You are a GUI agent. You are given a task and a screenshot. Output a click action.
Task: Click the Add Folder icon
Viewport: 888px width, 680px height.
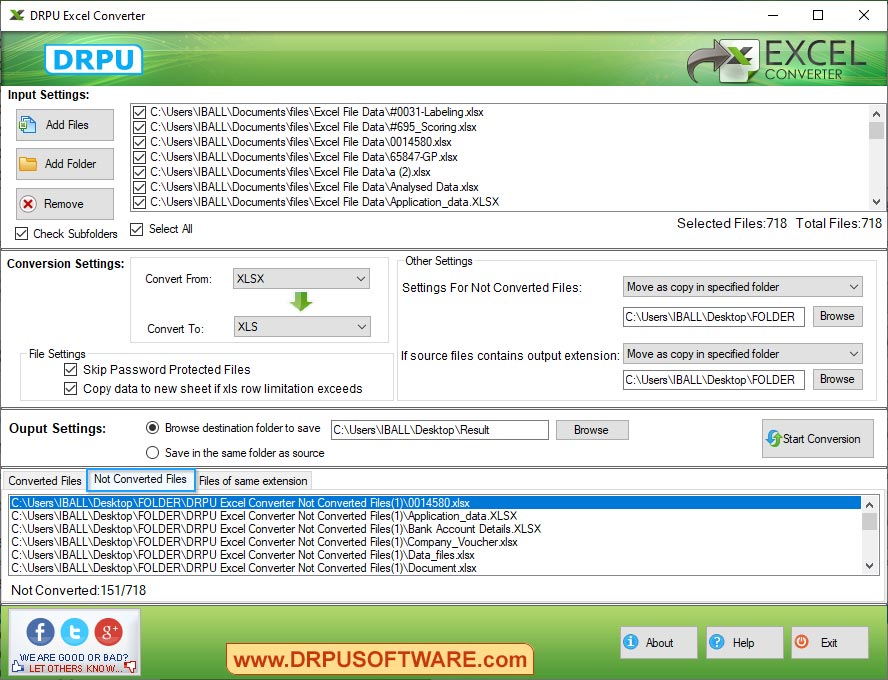[27, 163]
